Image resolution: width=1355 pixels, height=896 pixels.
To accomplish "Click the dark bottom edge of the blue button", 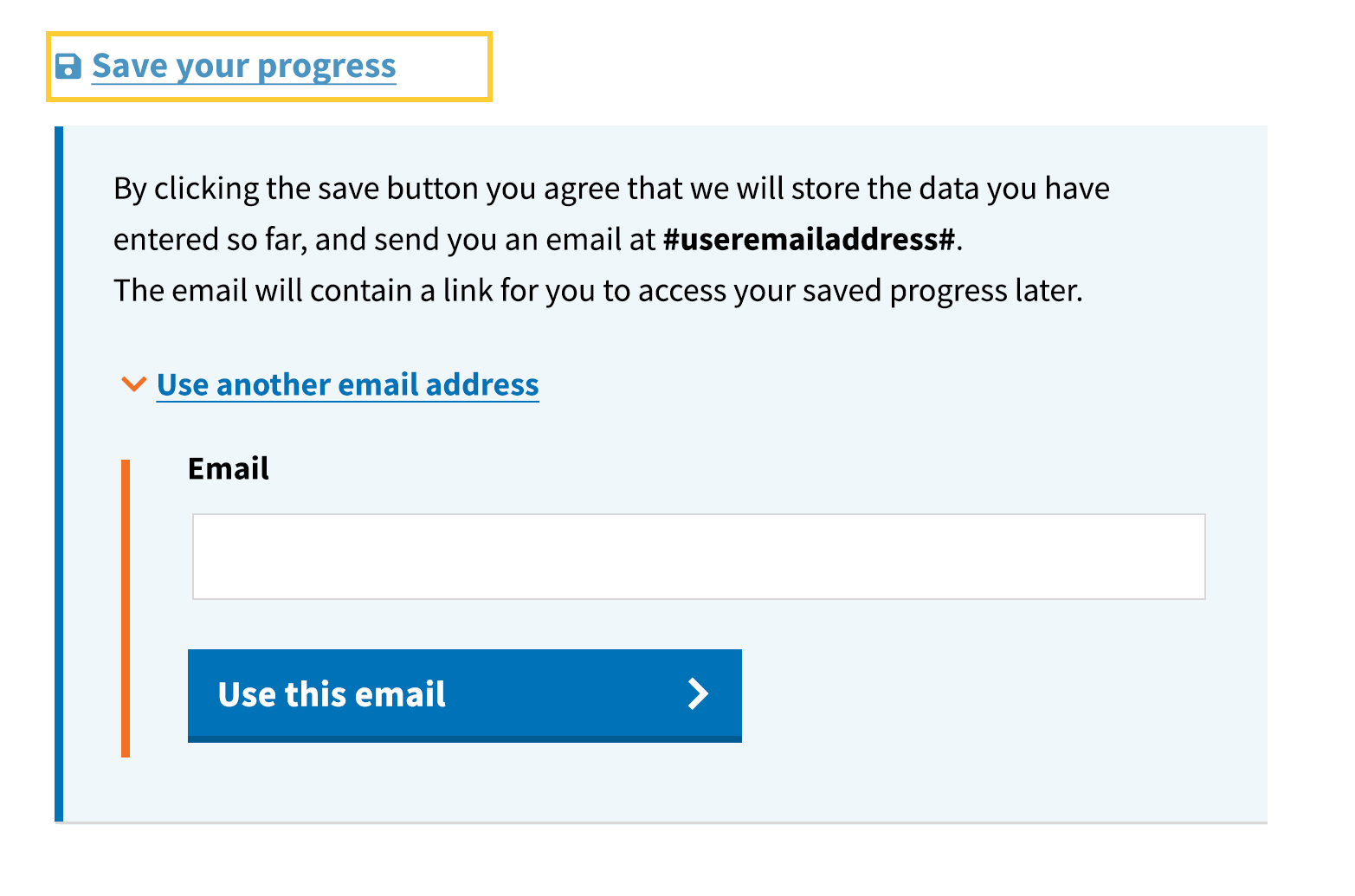I will click(x=464, y=739).
